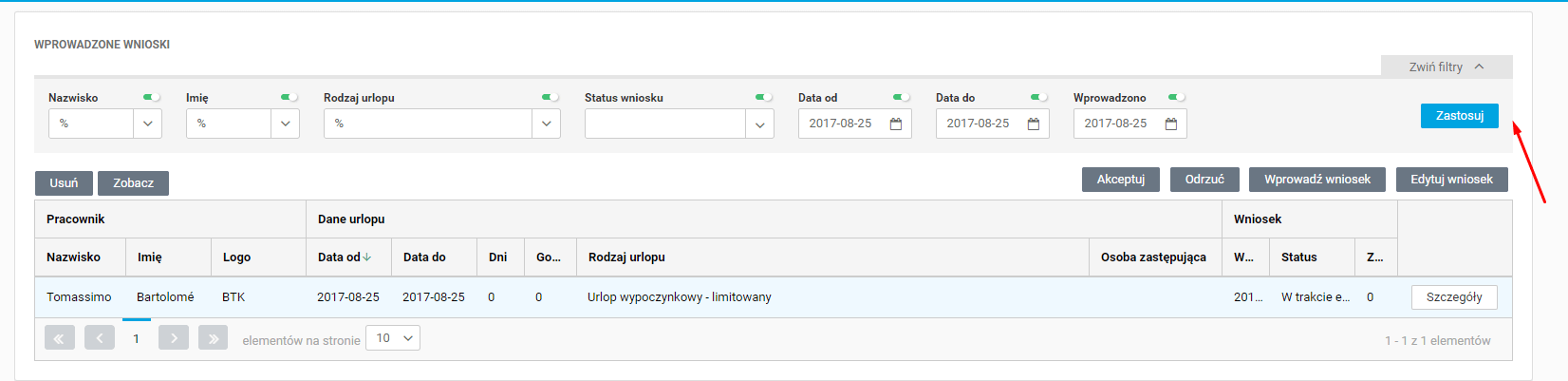Click the Rodzaj urlopu filter input field
This screenshot has height=381, width=1568.
click(x=427, y=124)
